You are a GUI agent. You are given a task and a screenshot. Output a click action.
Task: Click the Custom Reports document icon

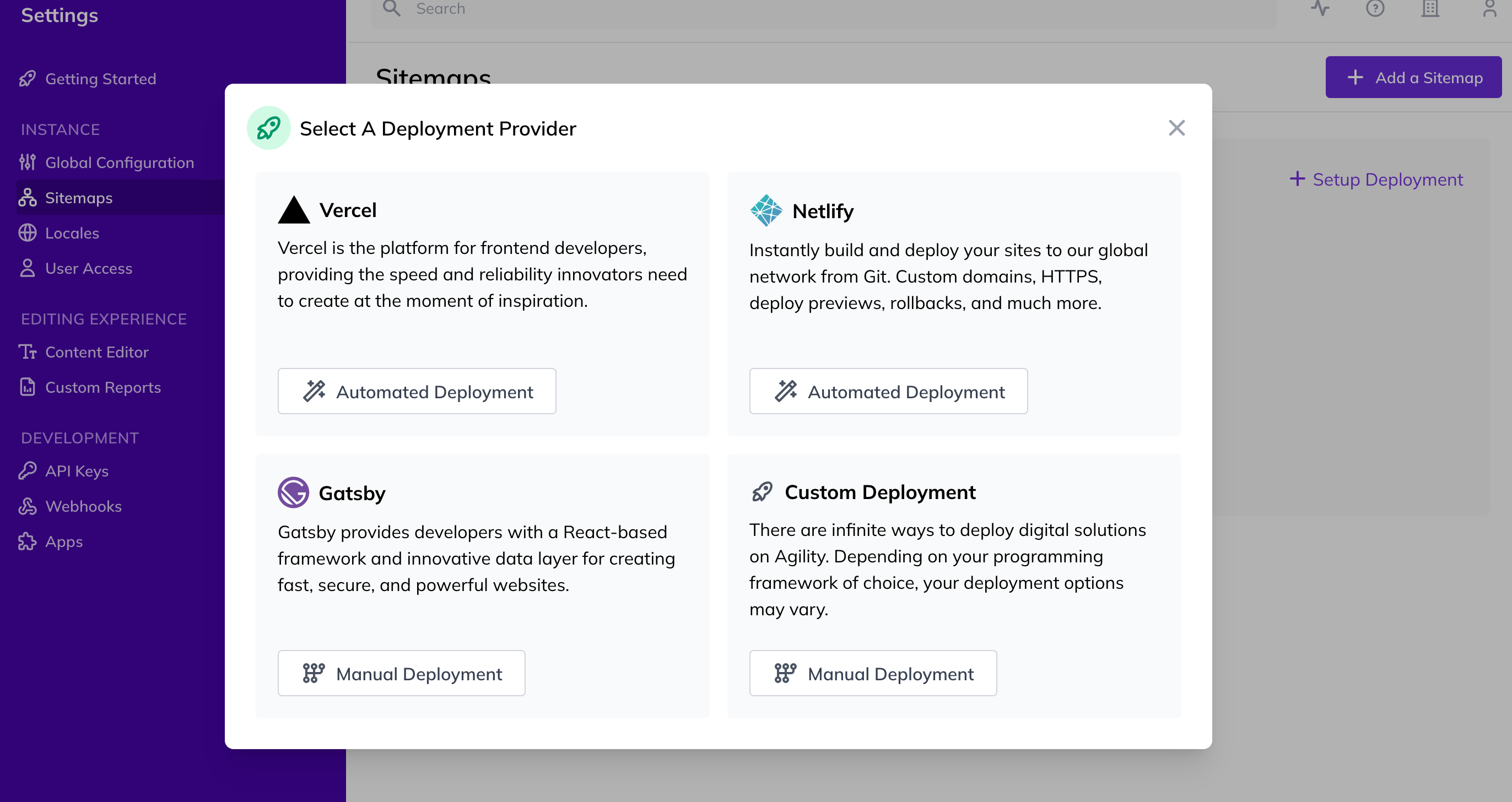pos(27,387)
